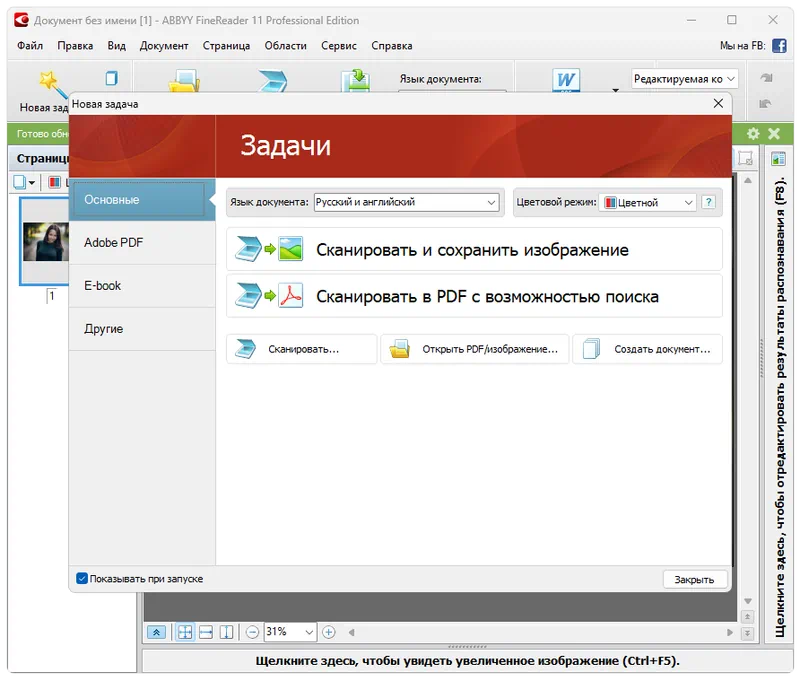The height and width of the screenshot is (681, 800).
Task: Click the select area icon near top right
Action: tap(745, 159)
